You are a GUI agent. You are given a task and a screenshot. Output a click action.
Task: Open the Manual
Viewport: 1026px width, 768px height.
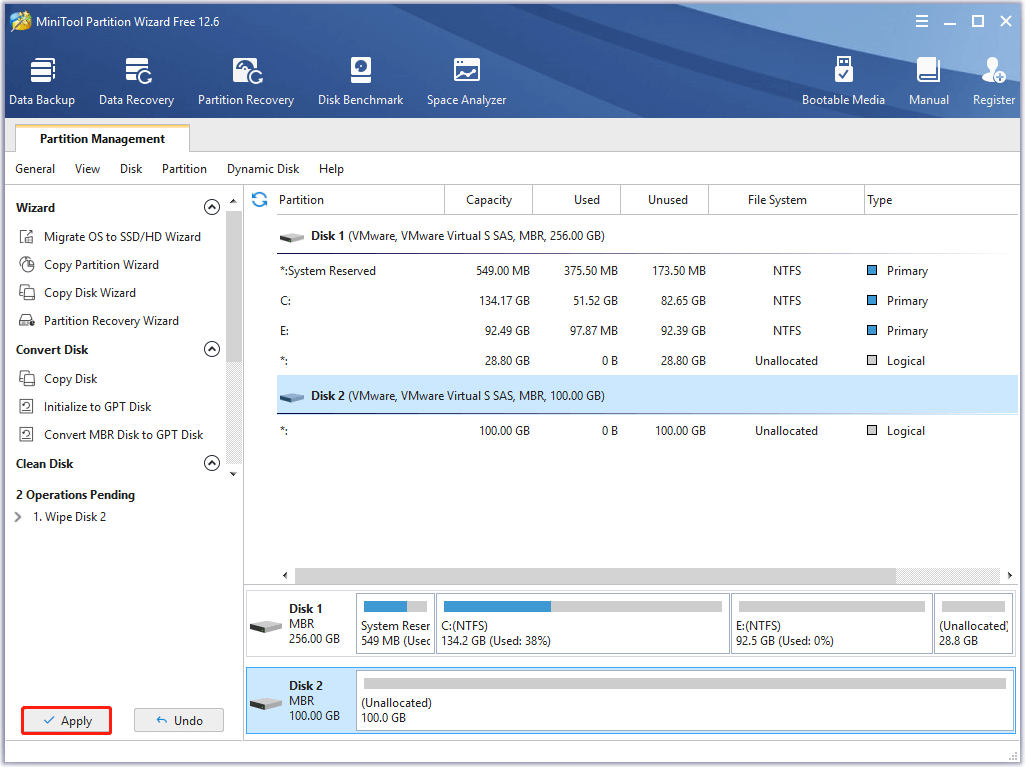(x=929, y=82)
